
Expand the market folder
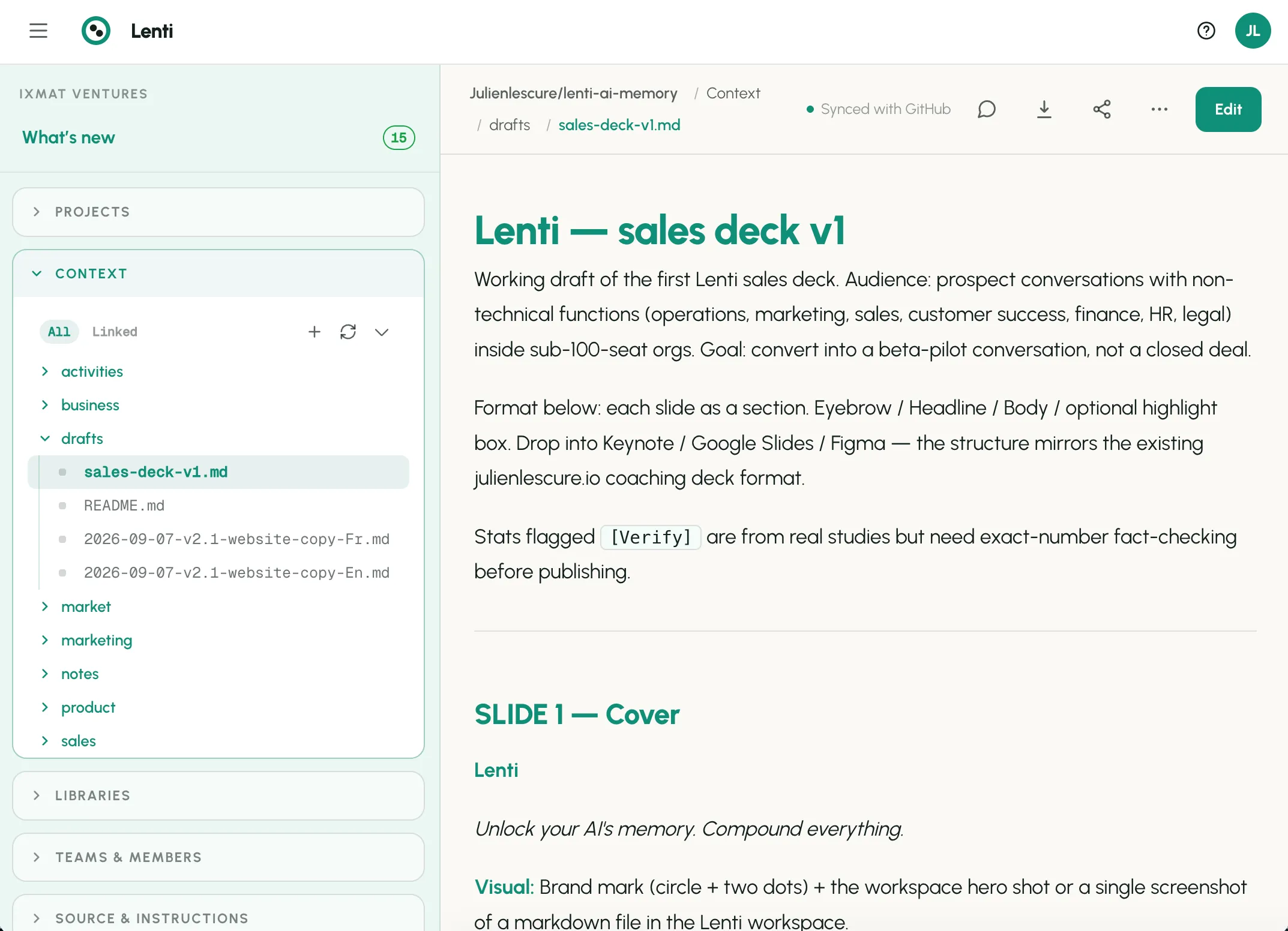click(86, 606)
